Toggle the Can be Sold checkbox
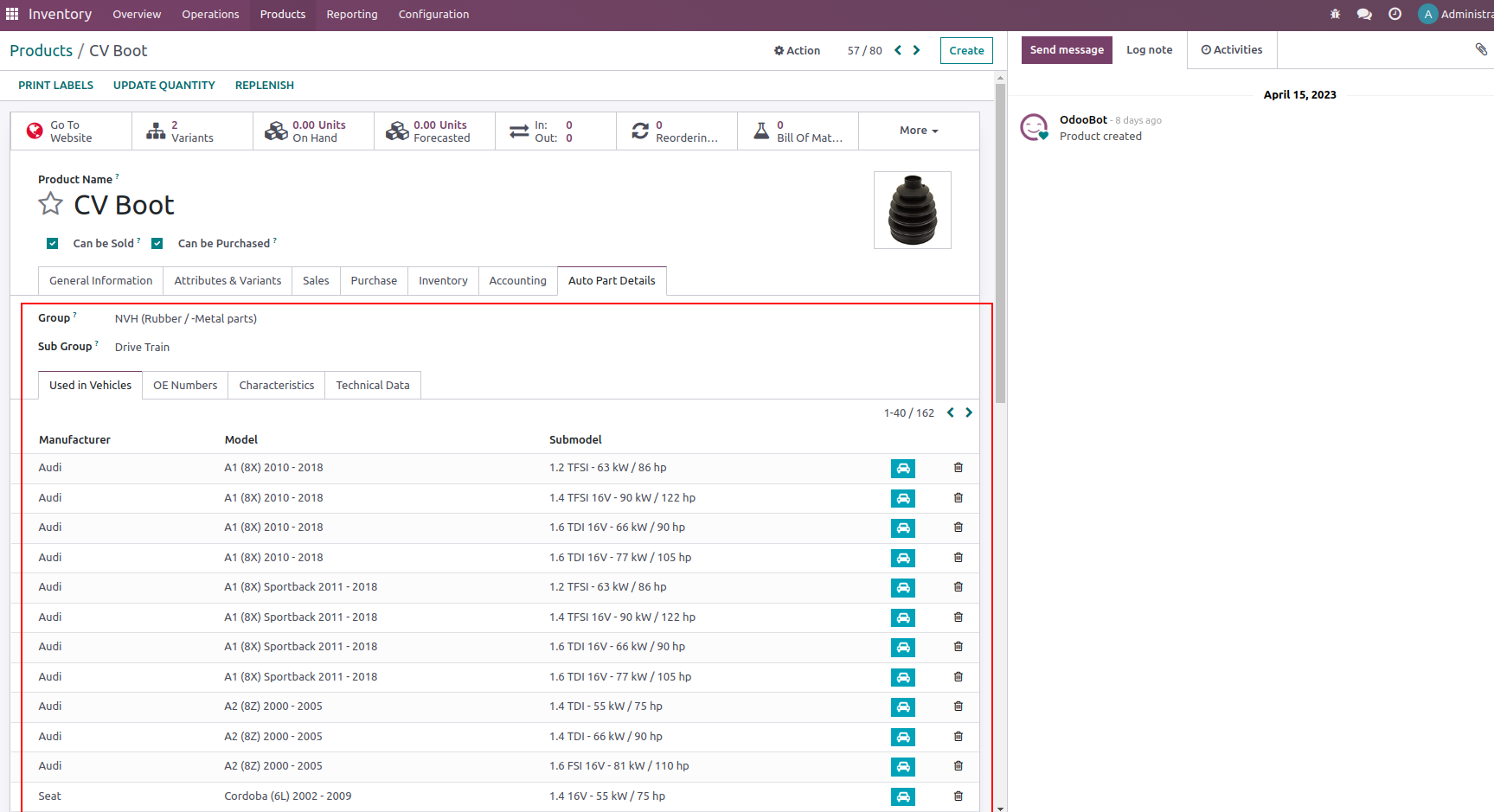This screenshot has height=812, width=1494. click(53, 244)
